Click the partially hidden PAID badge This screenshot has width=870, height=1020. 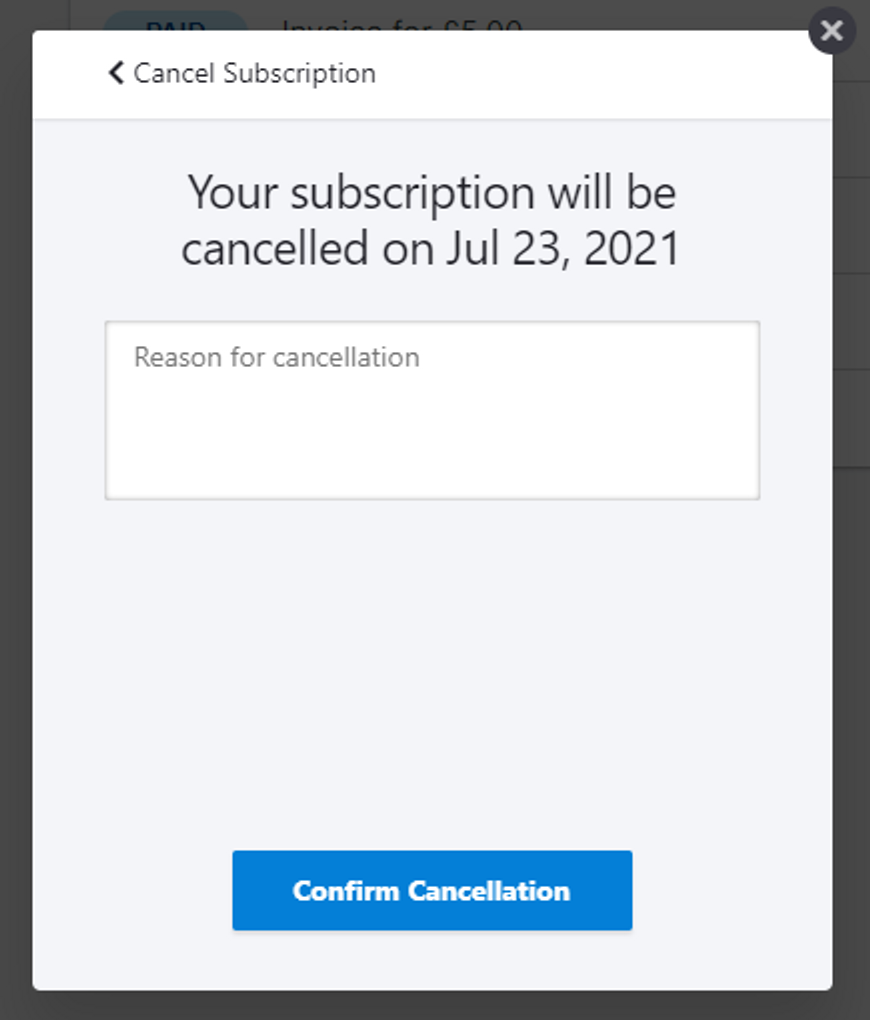click(x=176, y=21)
